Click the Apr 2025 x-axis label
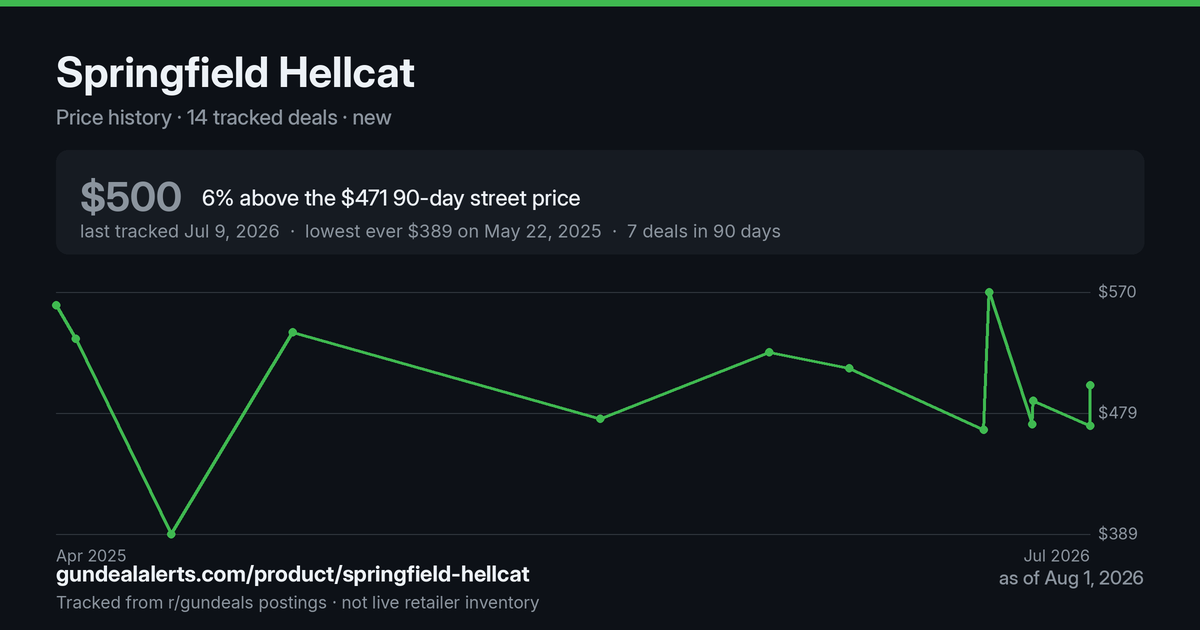The height and width of the screenshot is (630, 1200). click(91, 555)
